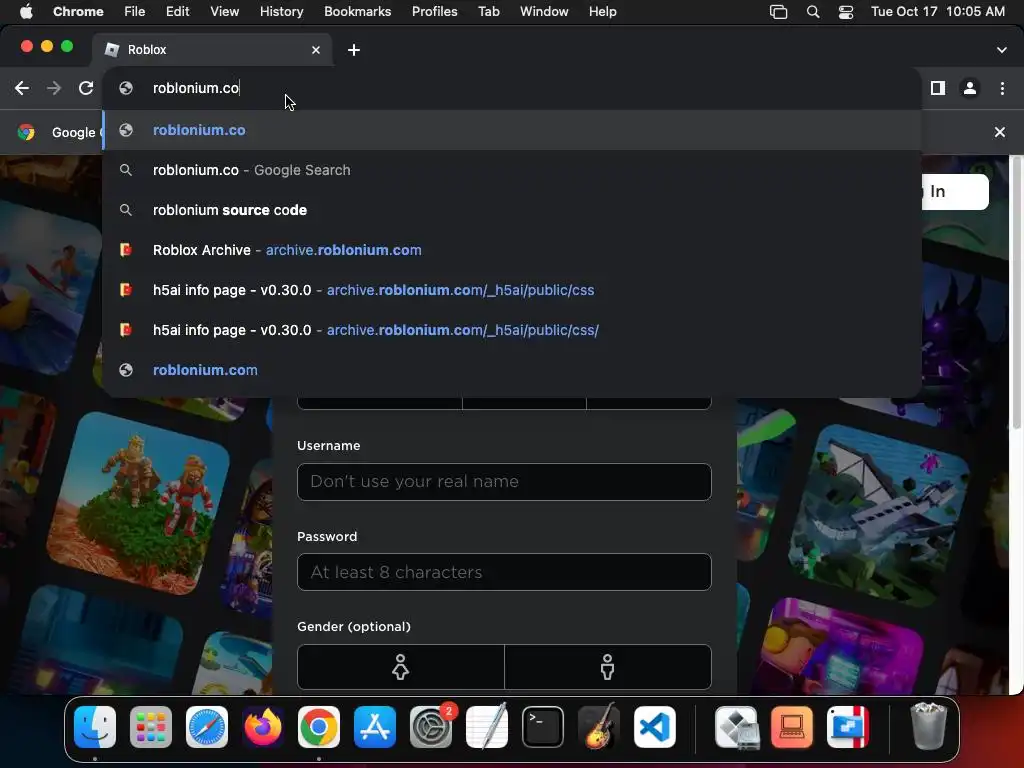
Task: Close the Roblox tab
Action: click(x=315, y=50)
